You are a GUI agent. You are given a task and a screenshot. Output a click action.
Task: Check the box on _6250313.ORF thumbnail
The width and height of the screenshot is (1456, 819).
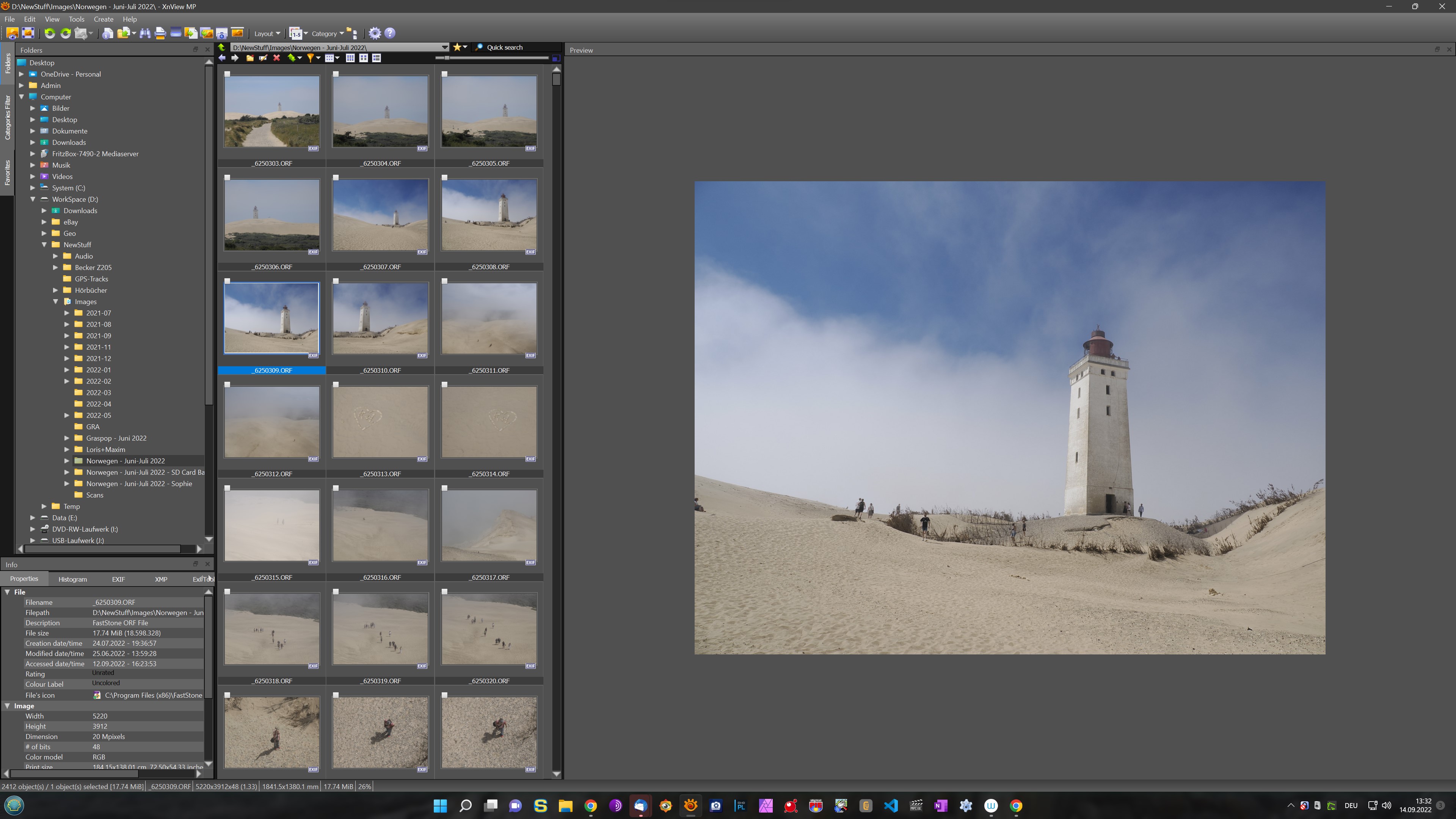(x=336, y=385)
